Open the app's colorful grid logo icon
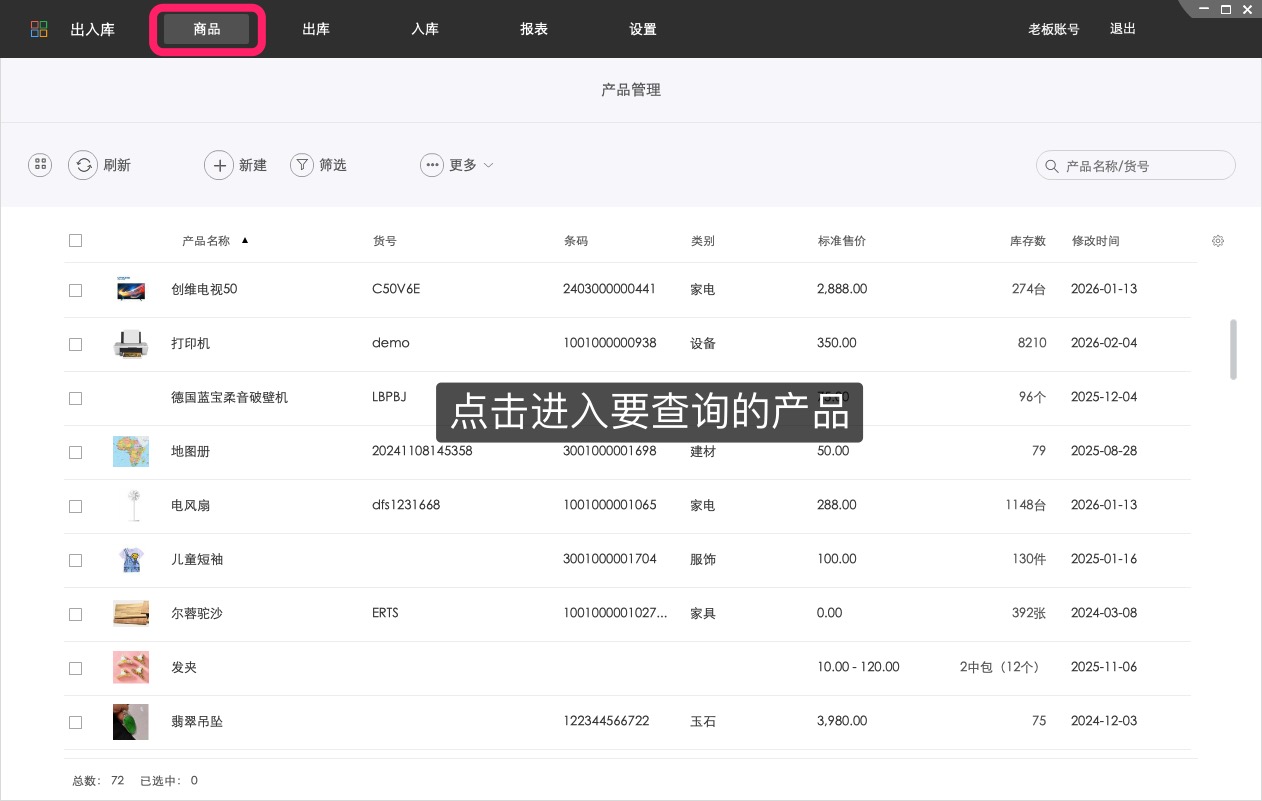The image size is (1262, 801). (x=39, y=29)
